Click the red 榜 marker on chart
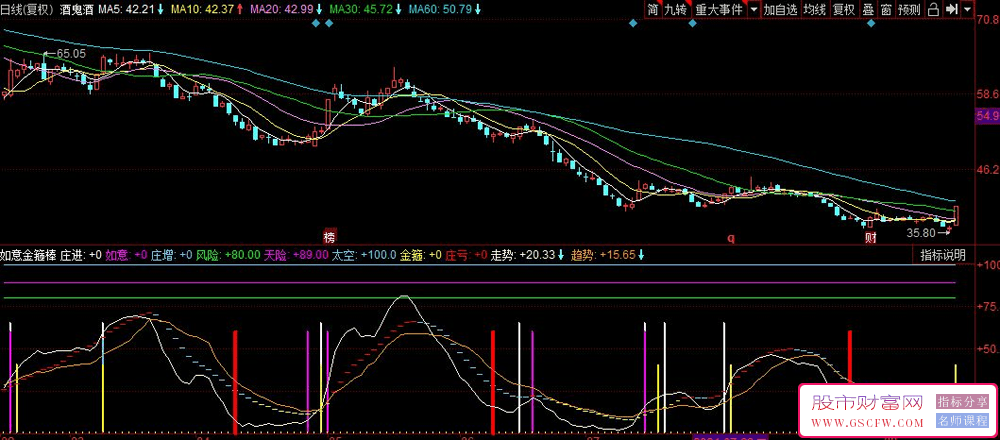 pyautogui.click(x=329, y=235)
